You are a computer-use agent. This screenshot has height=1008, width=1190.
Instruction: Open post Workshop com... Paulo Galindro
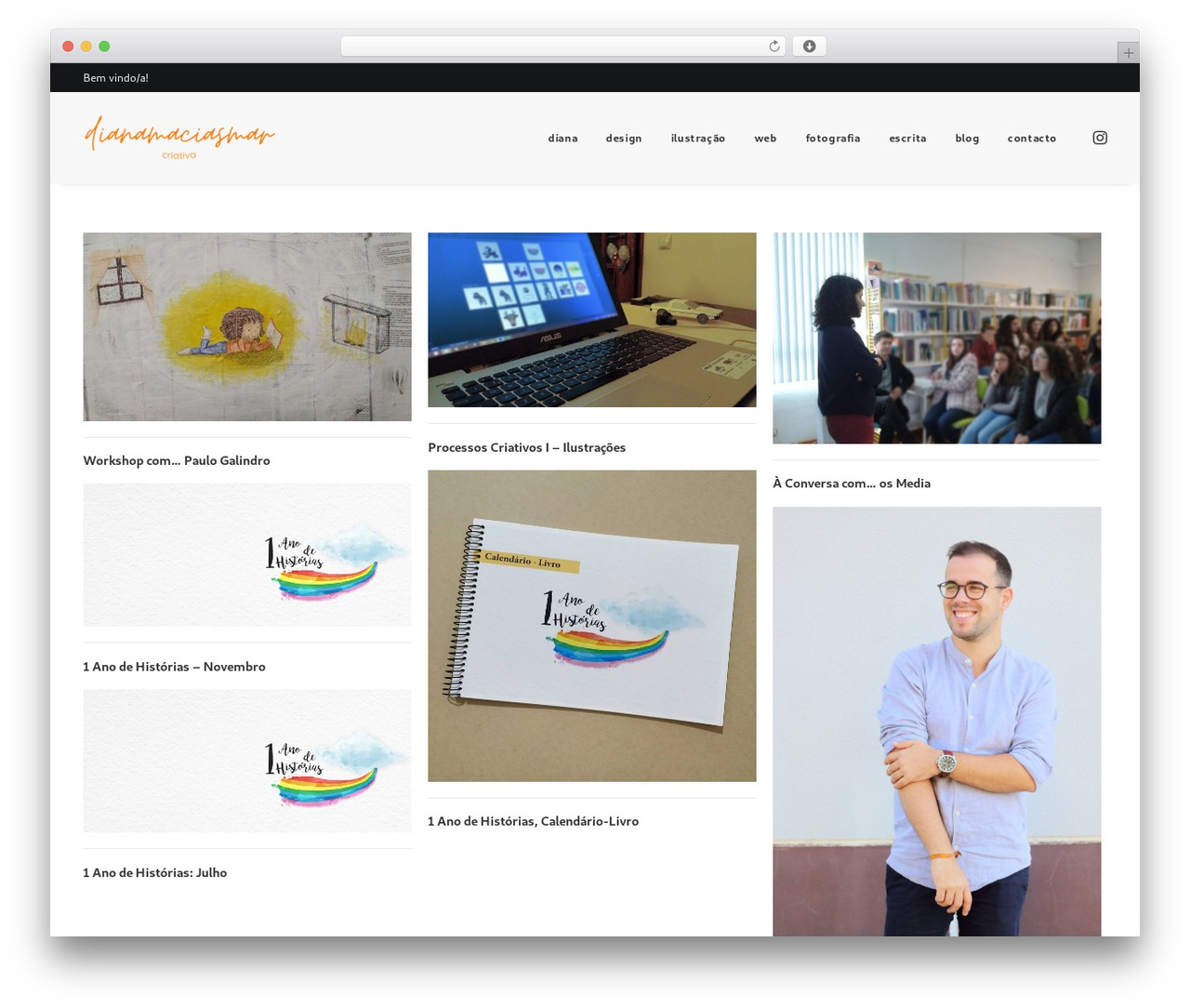coord(177,460)
